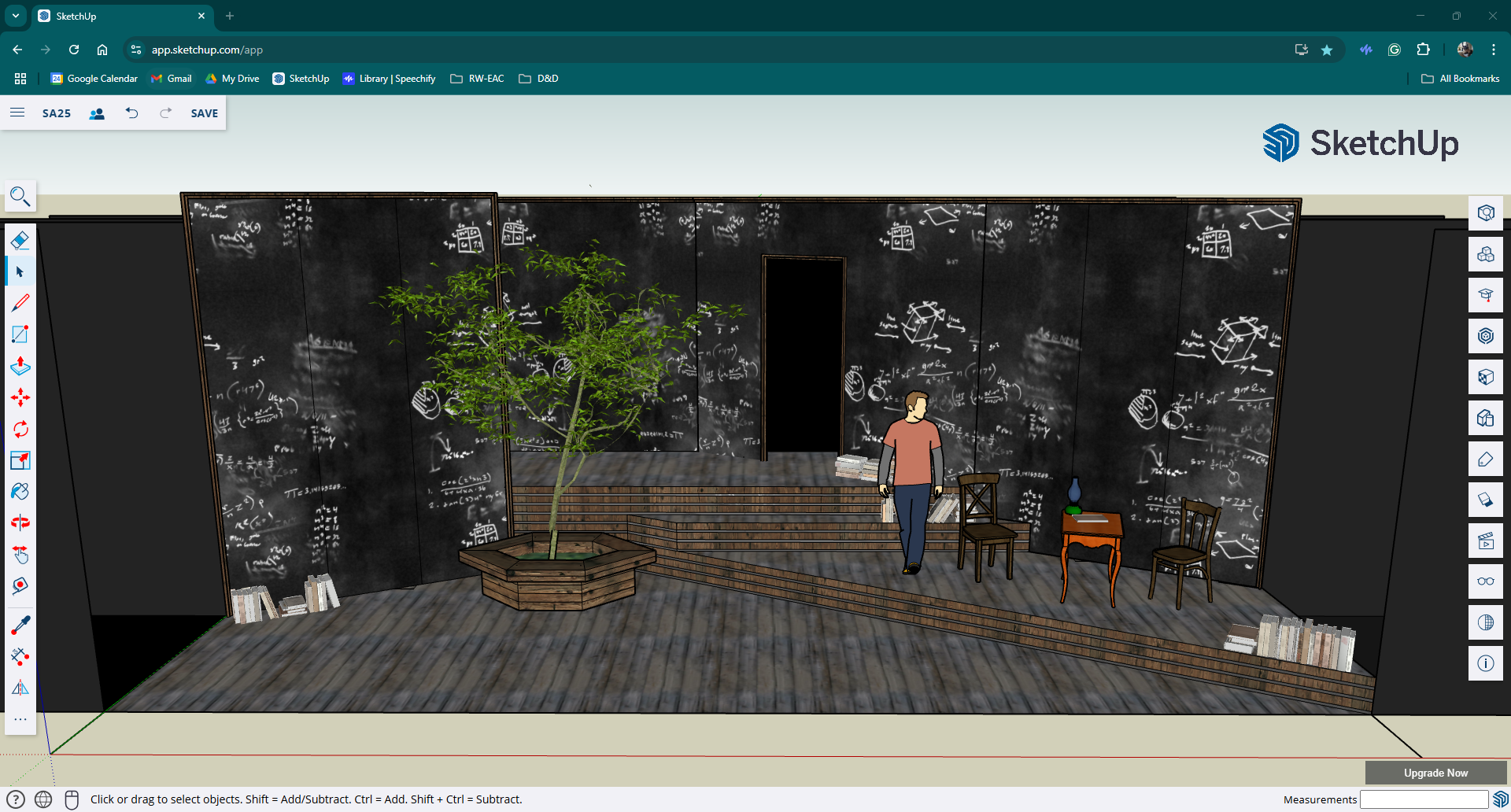Image resolution: width=1511 pixels, height=812 pixels.
Task: Choose the Scale tool
Action: [20, 460]
